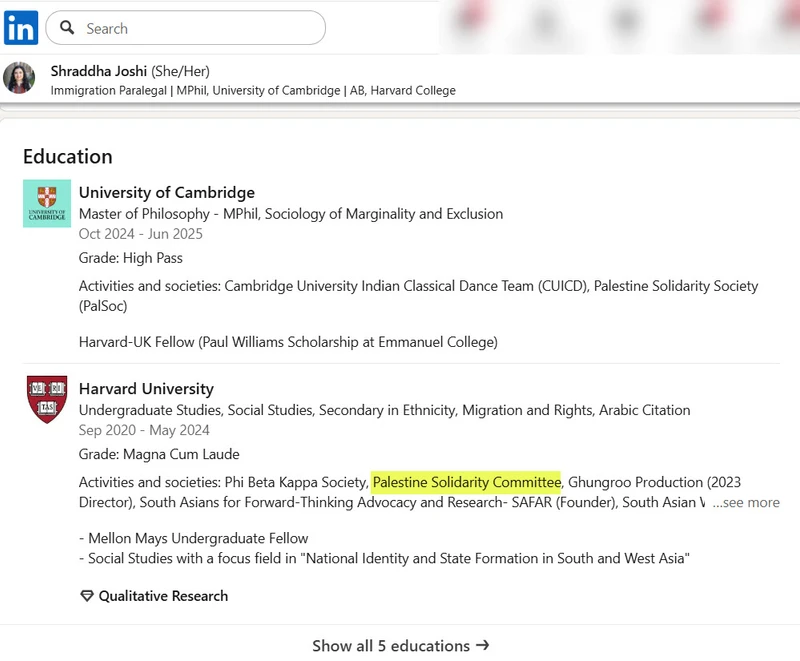Viewport: 800px width, 661px height.
Task: Select the University of Cambridge school title
Action: click(x=167, y=193)
